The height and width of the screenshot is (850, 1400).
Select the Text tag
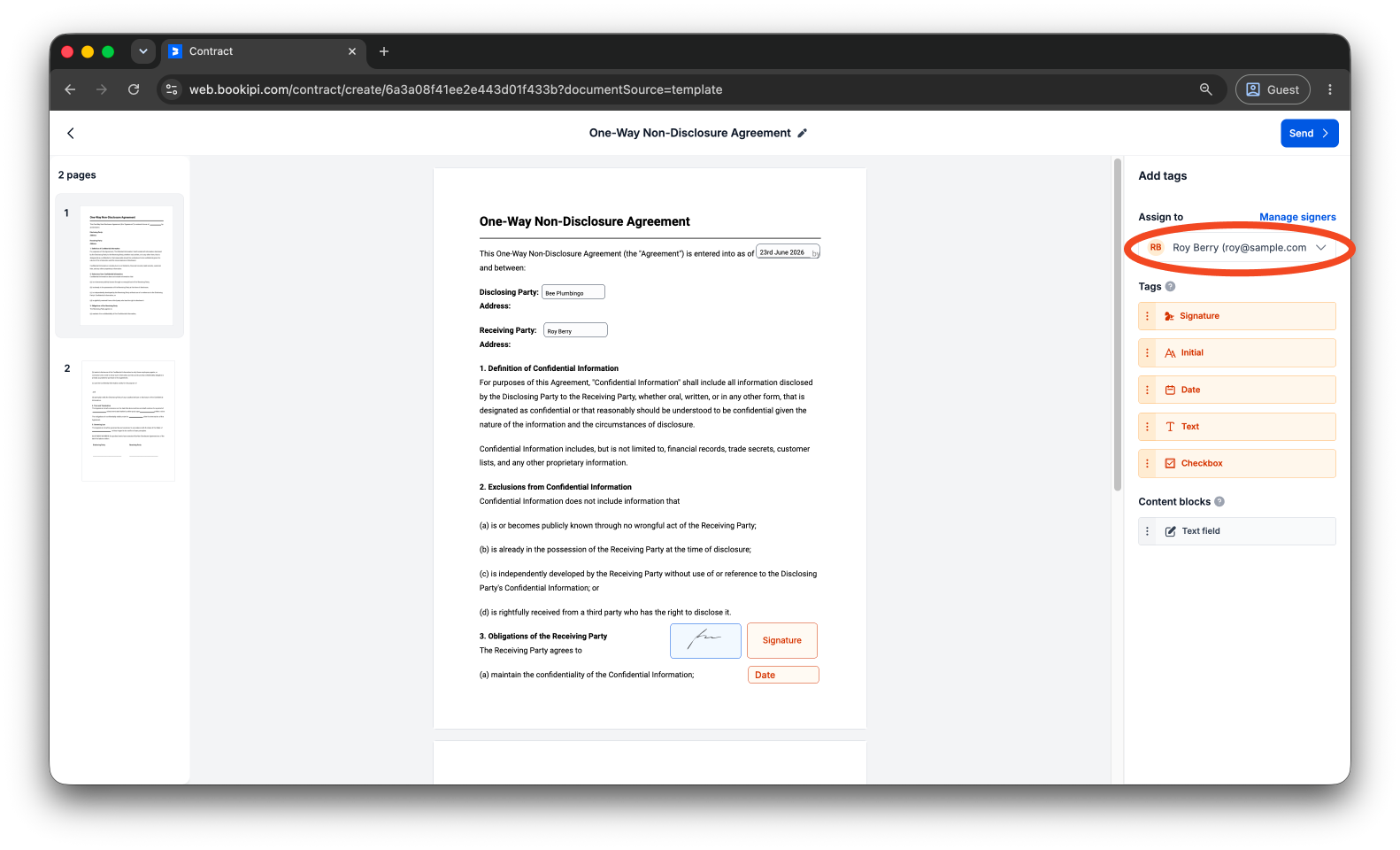[x=1237, y=427]
